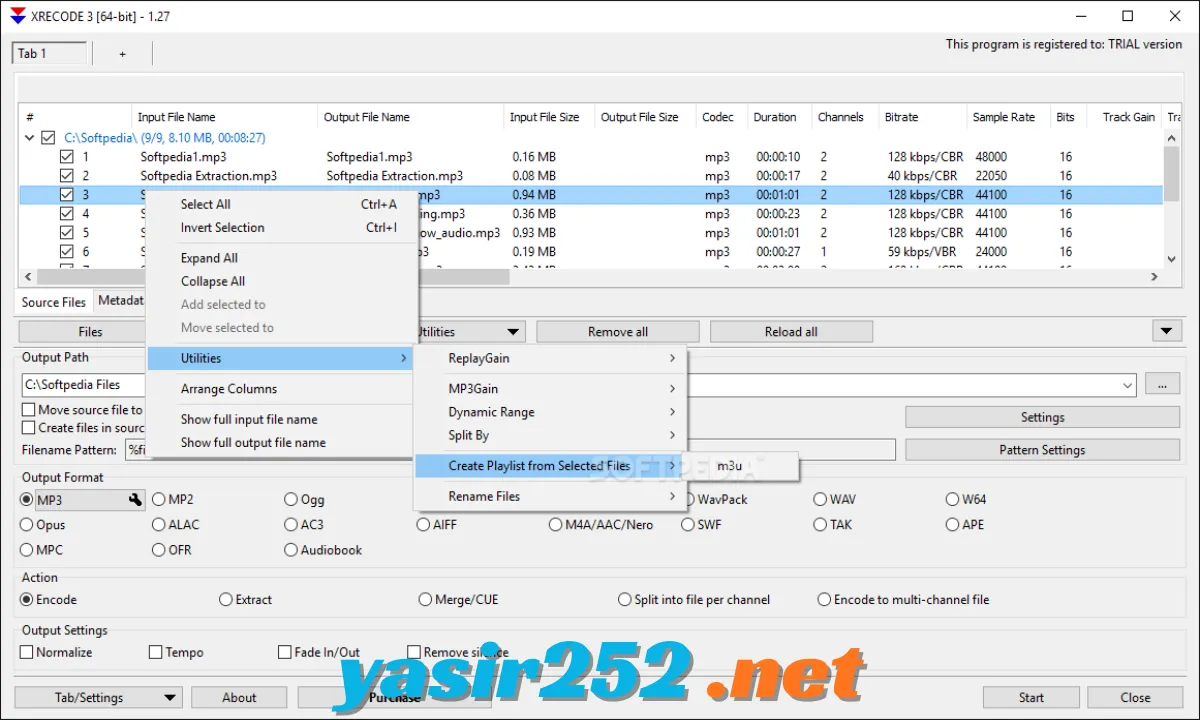
Task: Click the file list vertical scrollbar down arrow
Action: [x=1172, y=261]
